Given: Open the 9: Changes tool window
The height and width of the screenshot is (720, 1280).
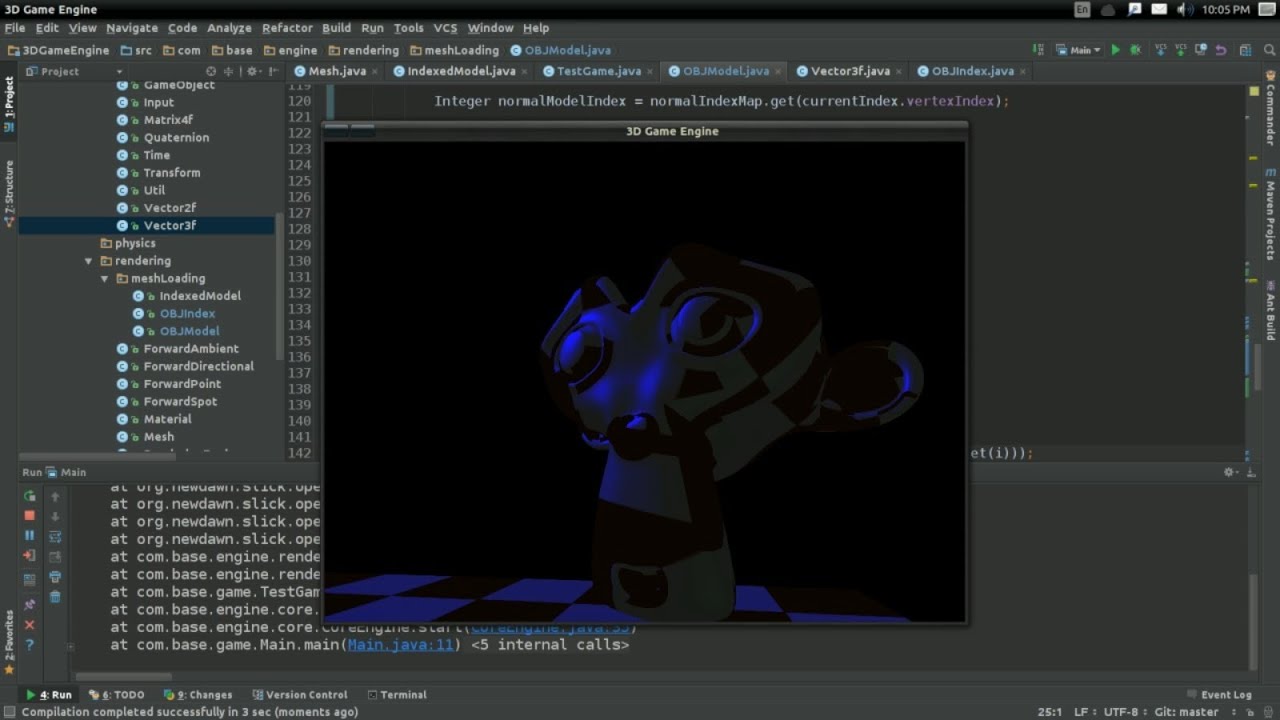Looking at the screenshot, I should (x=198, y=695).
